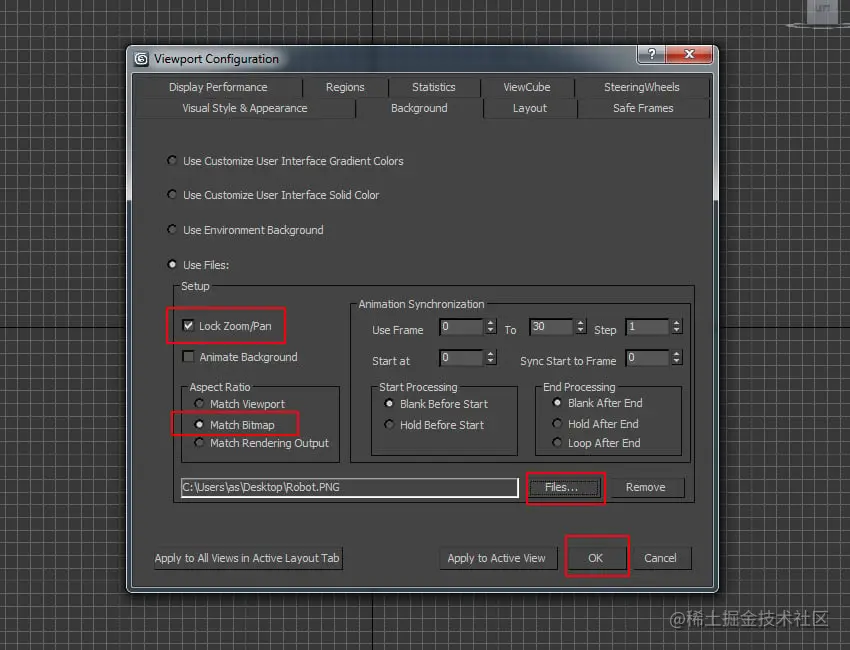Enable the Animate Background checkbox
This screenshot has width=850, height=650.
point(188,357)
